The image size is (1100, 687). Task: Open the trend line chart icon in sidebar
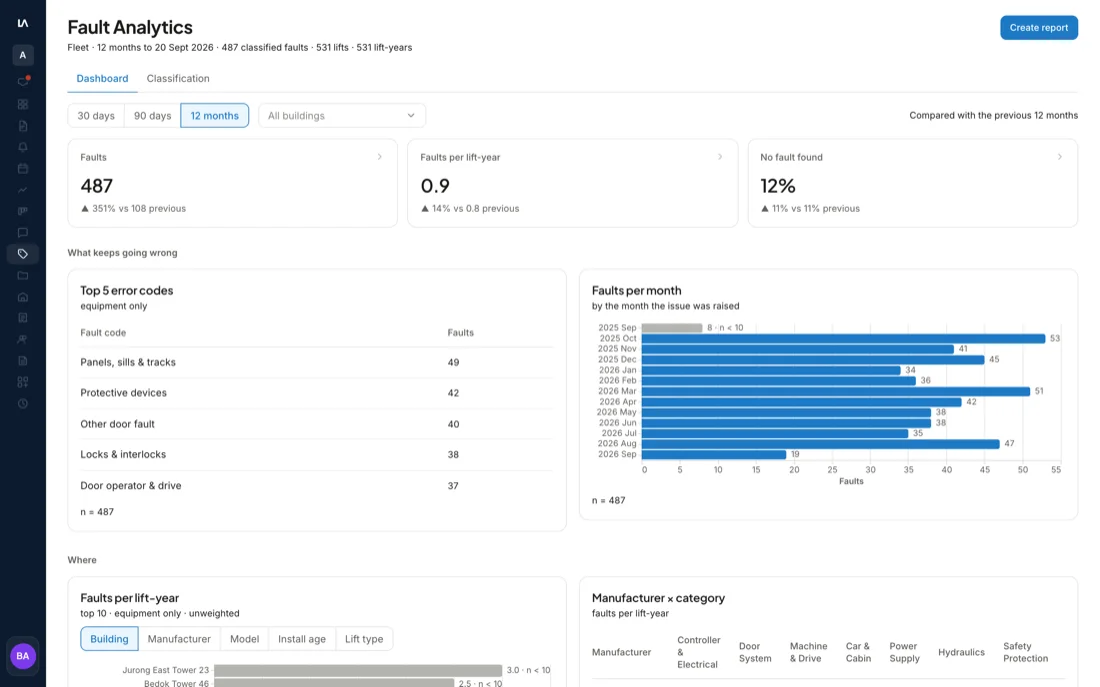point(22,189)
